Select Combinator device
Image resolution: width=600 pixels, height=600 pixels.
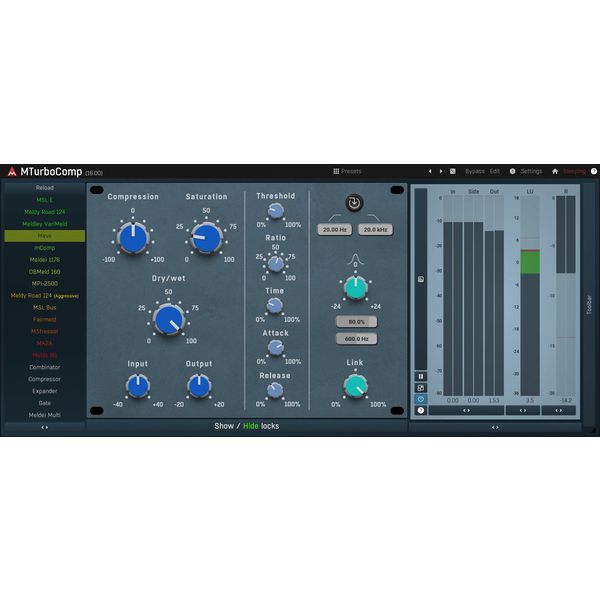coord(45,367)
